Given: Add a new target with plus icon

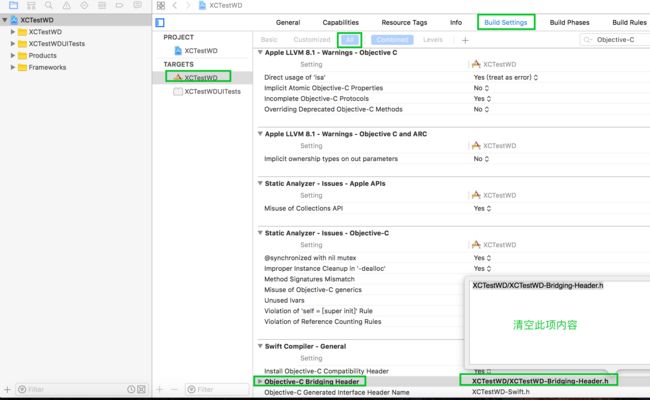Looking at the screenshot, I should (x=159, y=389).
